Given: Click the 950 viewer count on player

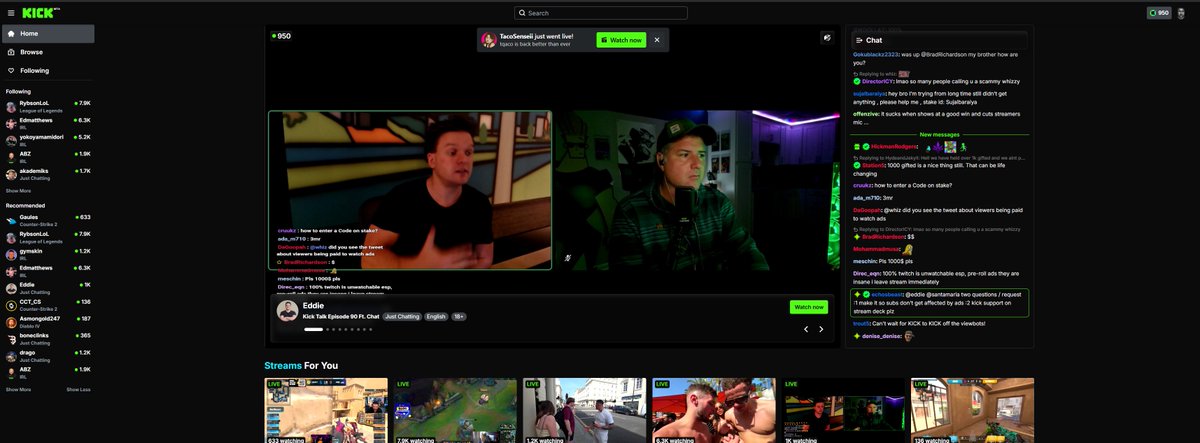Looking at the screenshot, I should (x=282, y=36).
